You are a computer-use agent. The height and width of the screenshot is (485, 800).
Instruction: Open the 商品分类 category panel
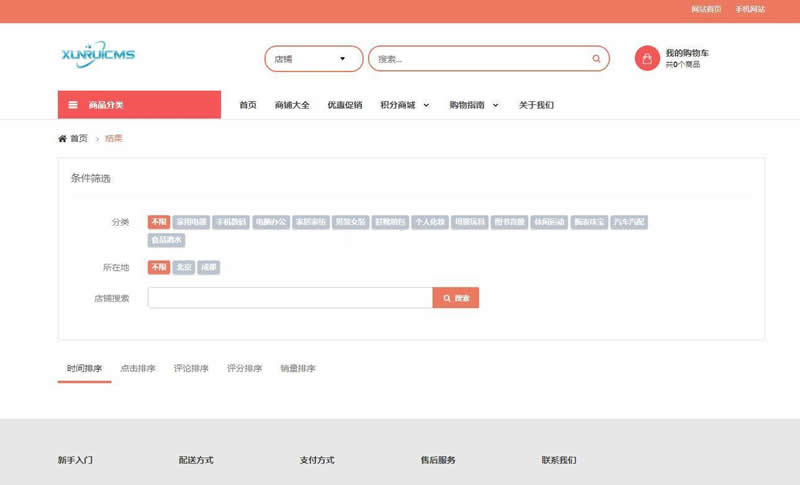[139, 105]
